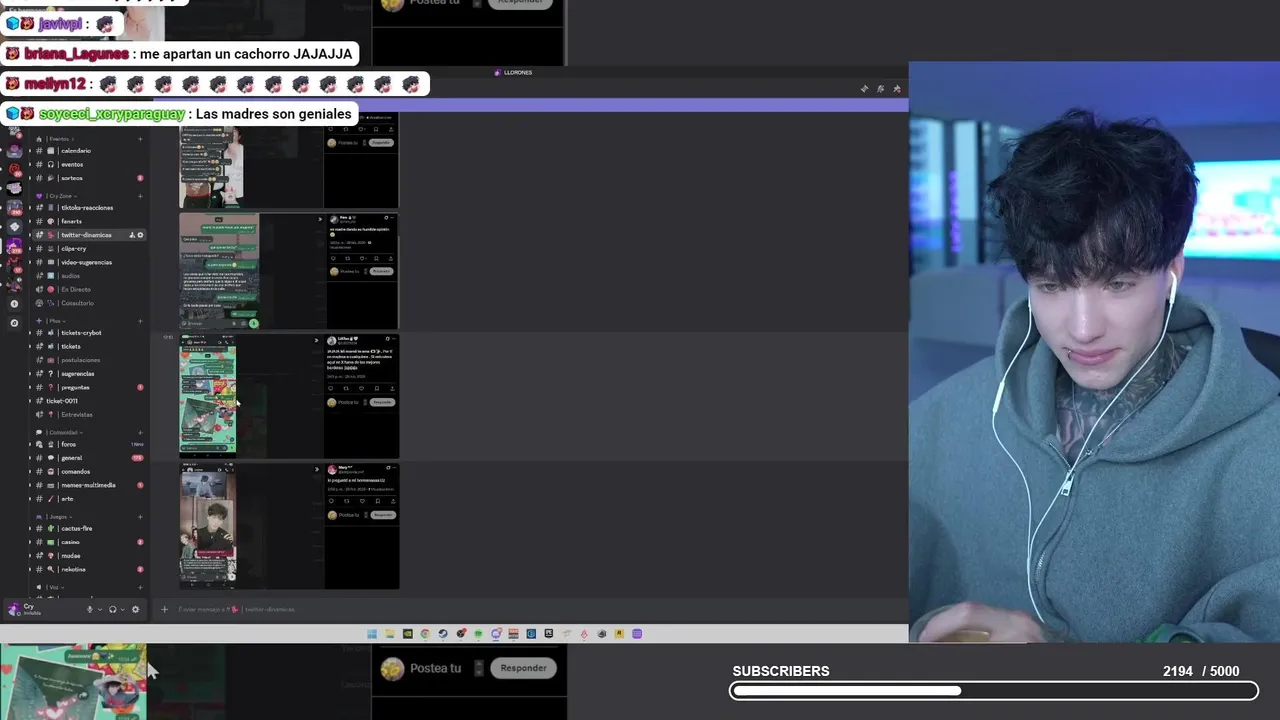This screenshot has width=1280, height=720.
Task: Open Discord user settings gear
Action: point(136,609)
